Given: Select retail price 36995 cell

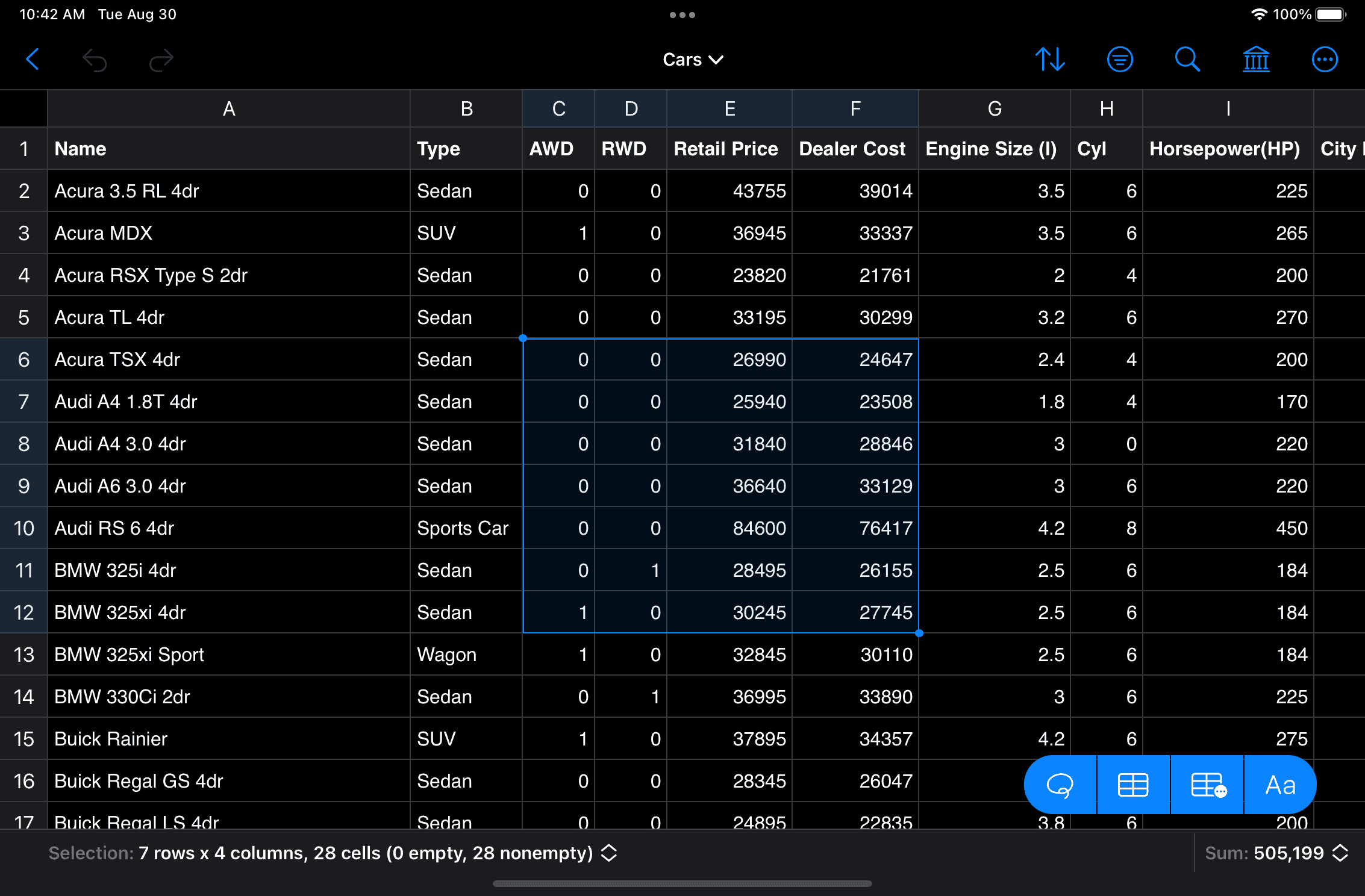Looking at the screenshot, I should pyautogui.click(x=729, y=697).
